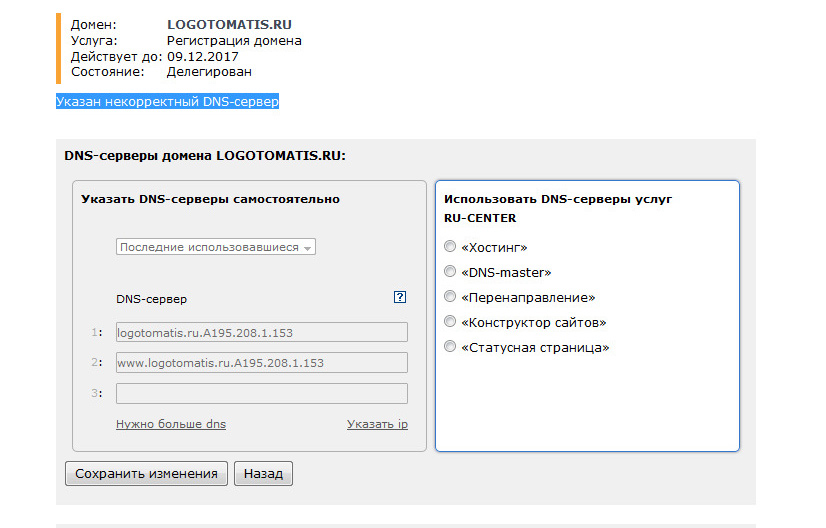Click the «Сохранить изменения» button
The width and height of the screenshot is (826, 528).
146,474
